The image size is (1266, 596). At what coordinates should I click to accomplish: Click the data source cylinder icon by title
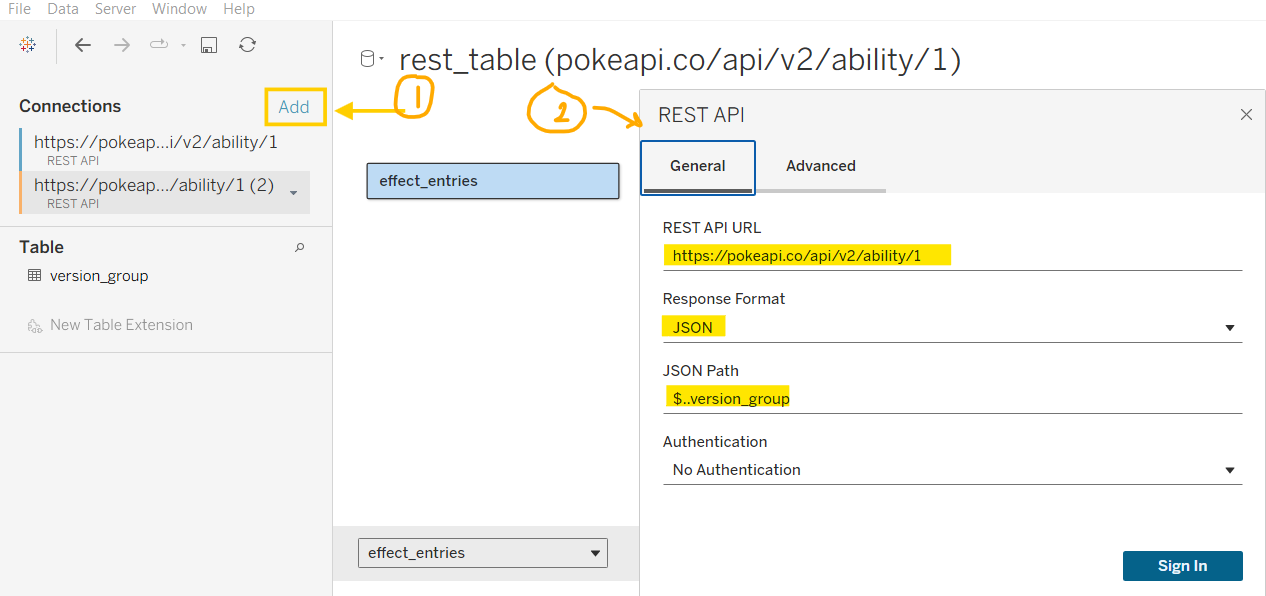368,60
